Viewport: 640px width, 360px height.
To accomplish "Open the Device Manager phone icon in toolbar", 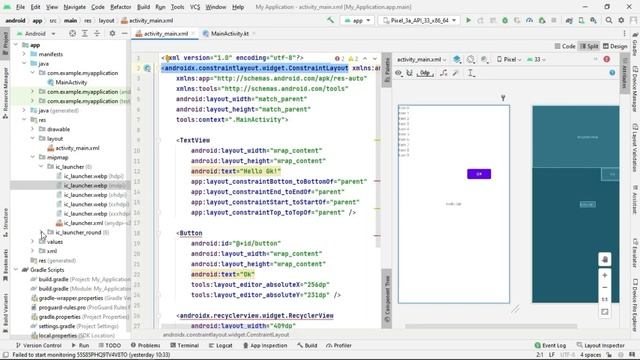I will (x=581, y=20).
